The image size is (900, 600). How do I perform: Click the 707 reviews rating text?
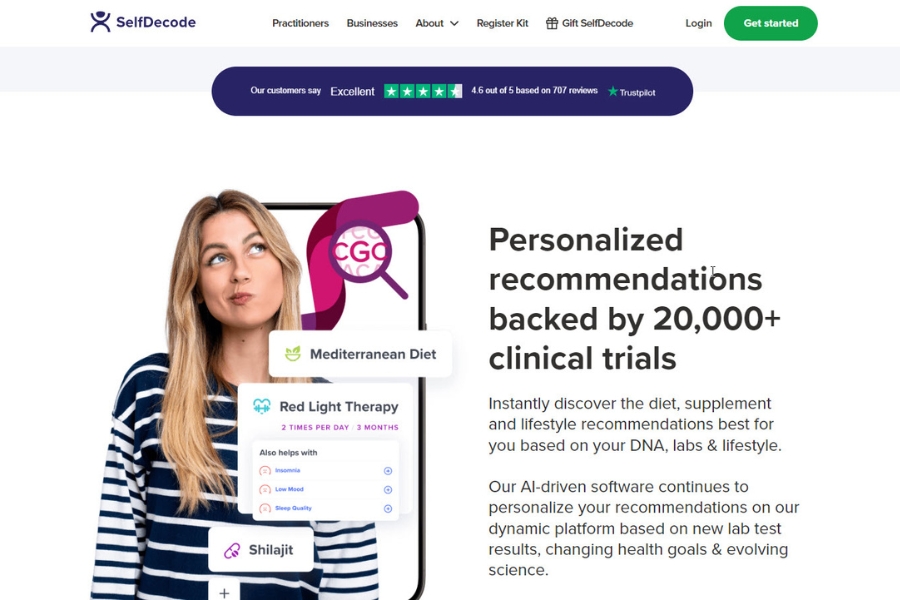(534, 90)
